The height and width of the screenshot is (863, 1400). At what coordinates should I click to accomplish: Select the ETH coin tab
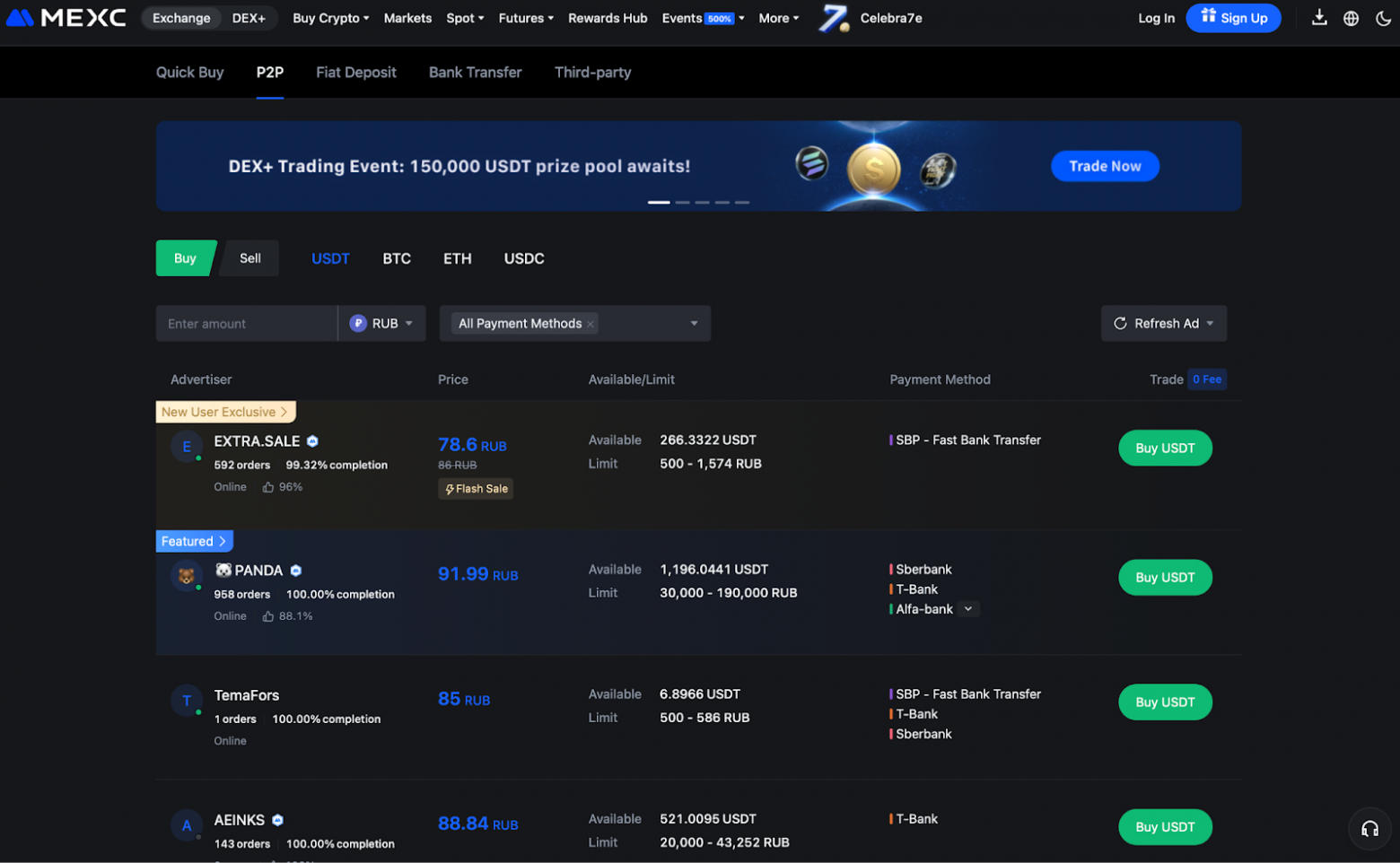[458, 258]
